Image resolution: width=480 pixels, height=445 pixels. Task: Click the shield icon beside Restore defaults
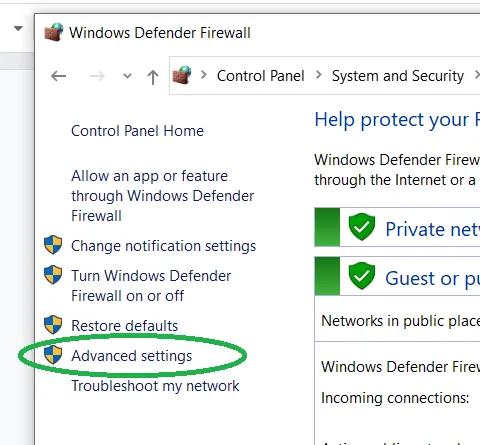53,325
